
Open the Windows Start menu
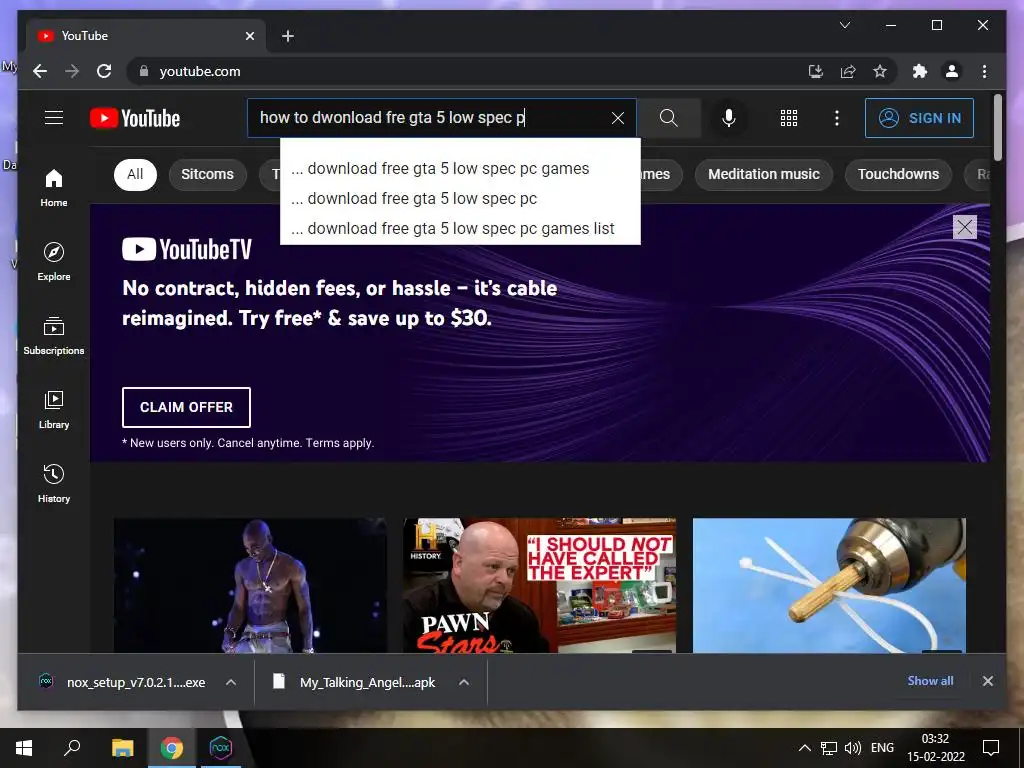tap(24, 748)
